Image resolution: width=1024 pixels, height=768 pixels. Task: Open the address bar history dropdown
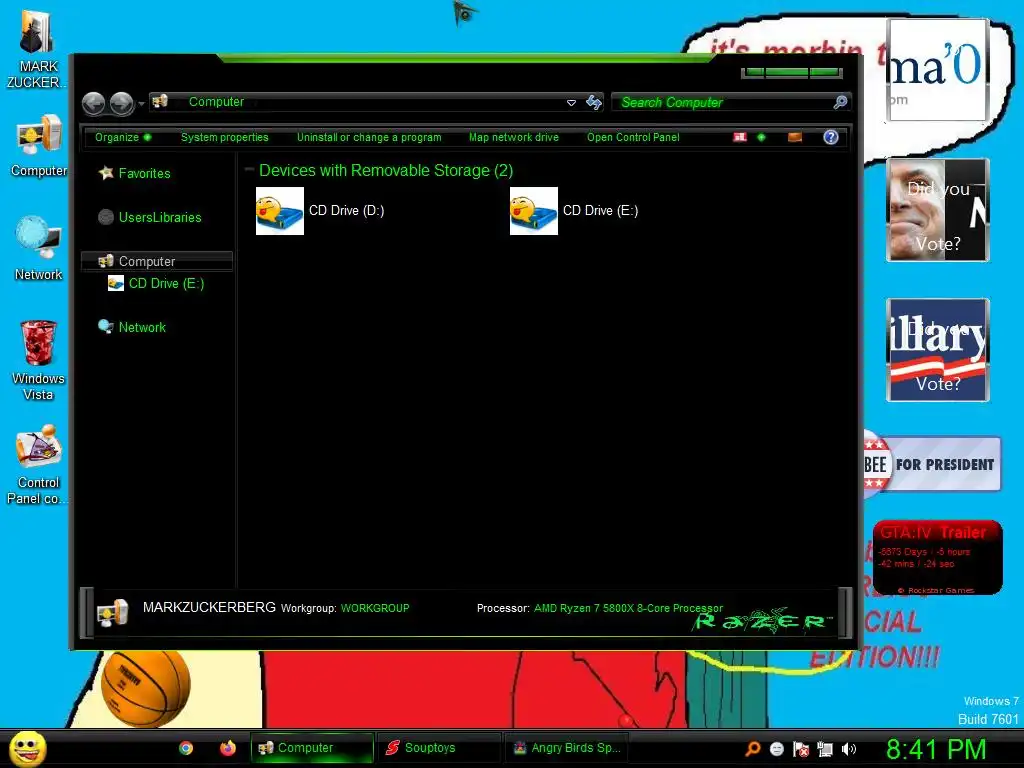pos(571,103)
